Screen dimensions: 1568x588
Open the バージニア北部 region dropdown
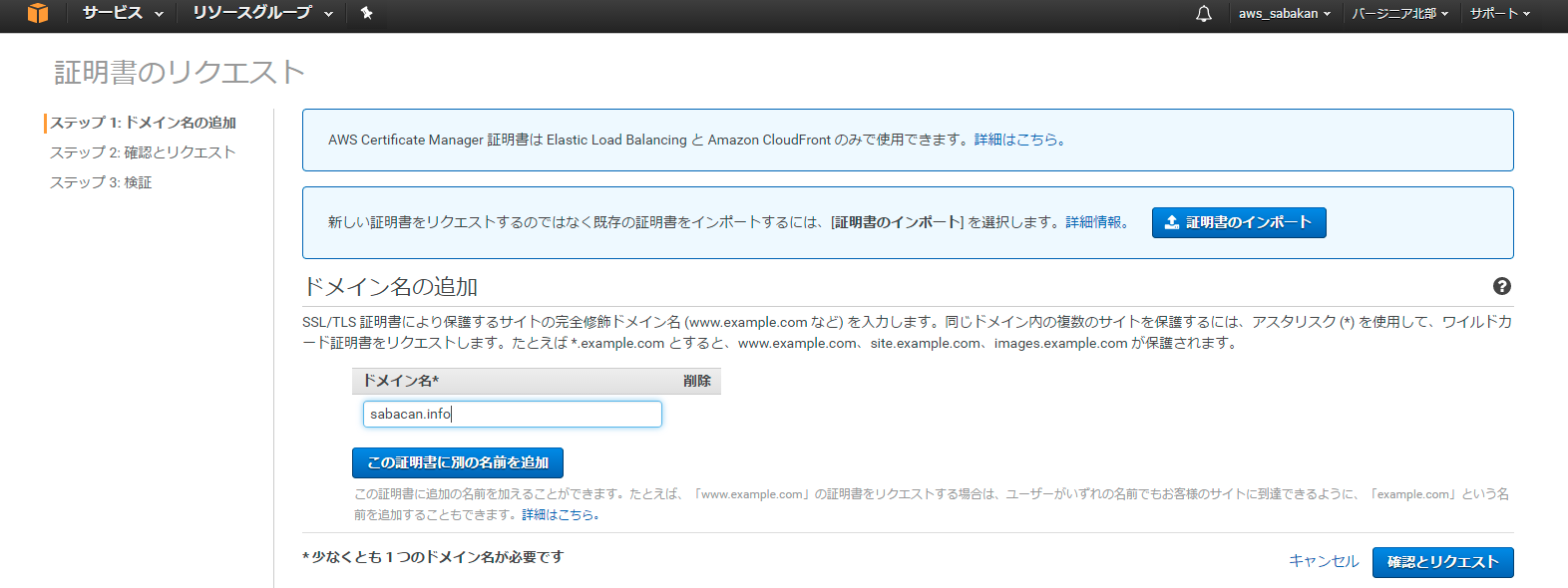click(x=1399, y=13)
